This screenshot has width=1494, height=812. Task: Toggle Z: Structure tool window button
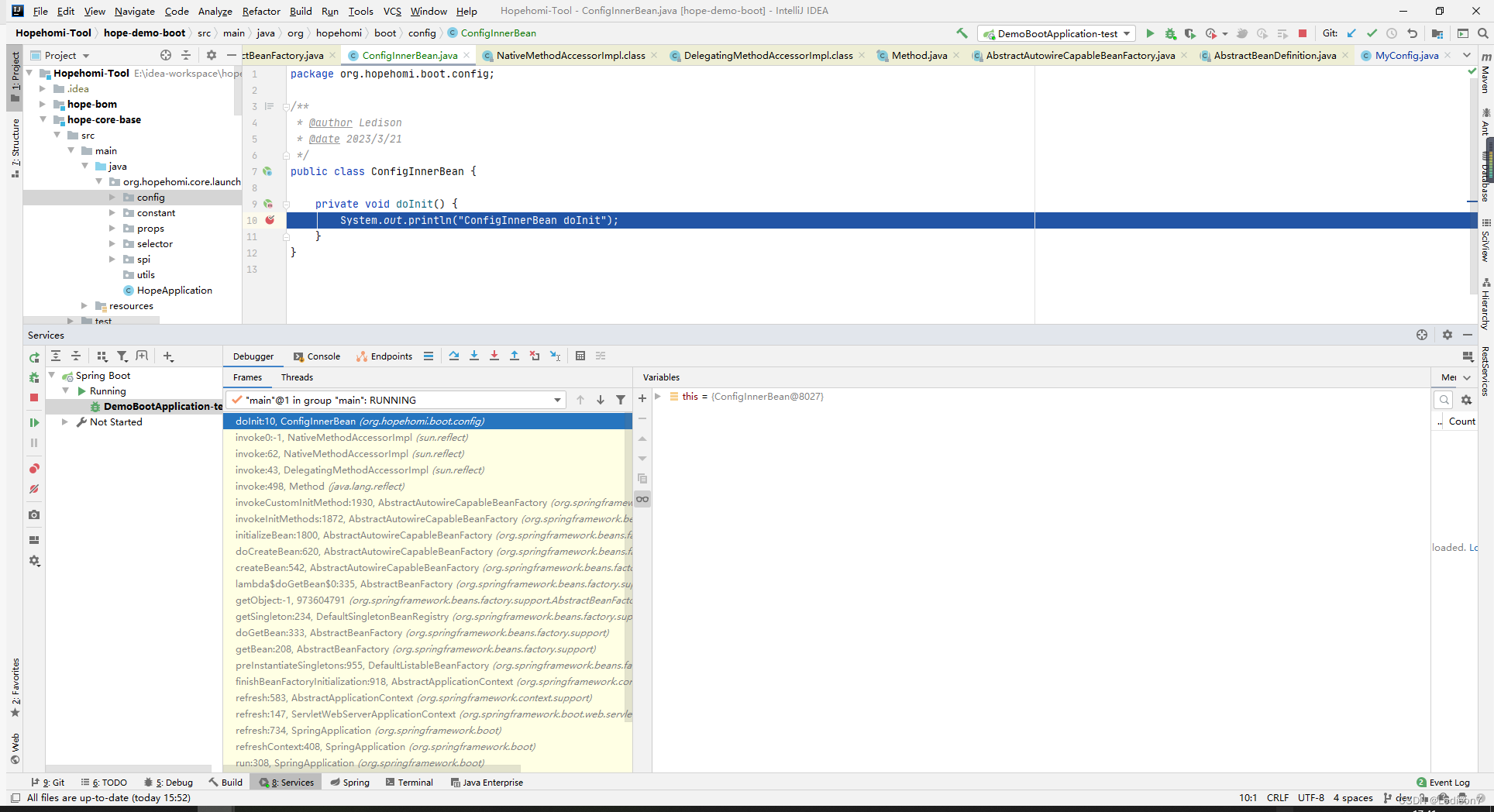coord(15,148)
